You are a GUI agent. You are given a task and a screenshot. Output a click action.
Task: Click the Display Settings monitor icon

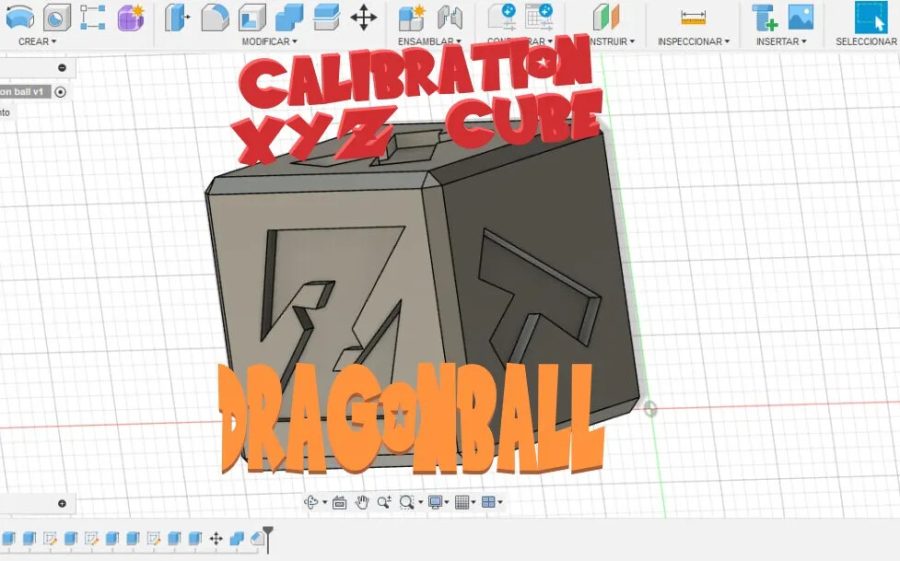click(435, 502)
